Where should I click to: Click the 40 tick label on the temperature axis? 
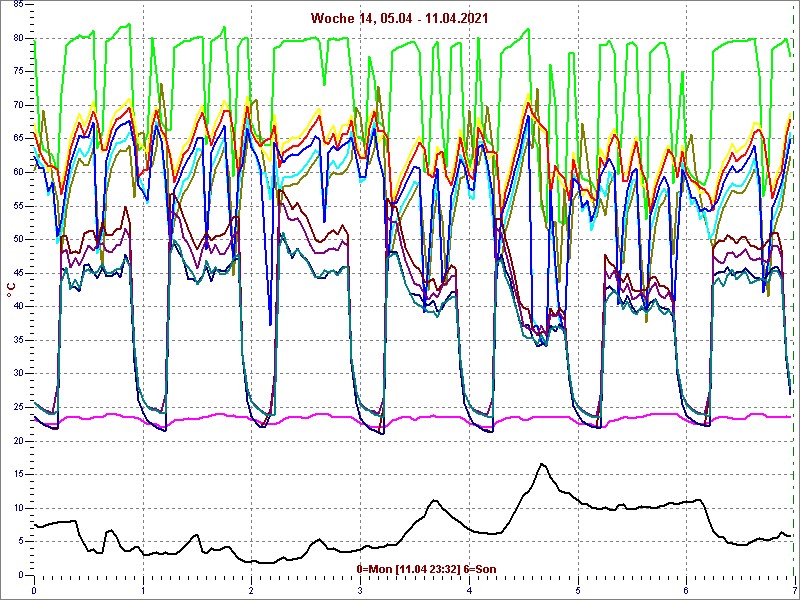tap(18, 306)
